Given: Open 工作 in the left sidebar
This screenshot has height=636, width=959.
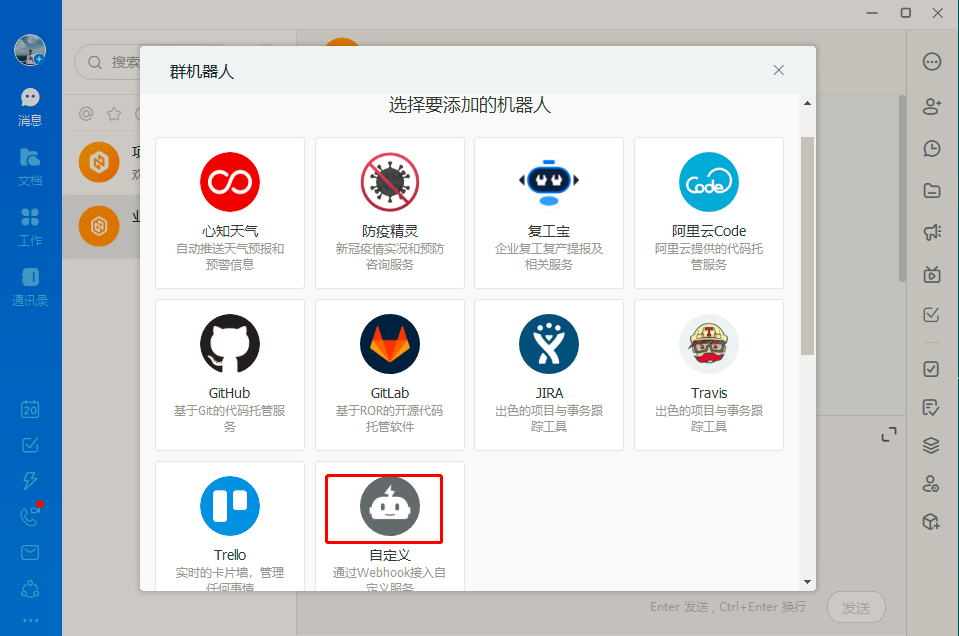Looking at the screenshot, I should pos(30,227).
